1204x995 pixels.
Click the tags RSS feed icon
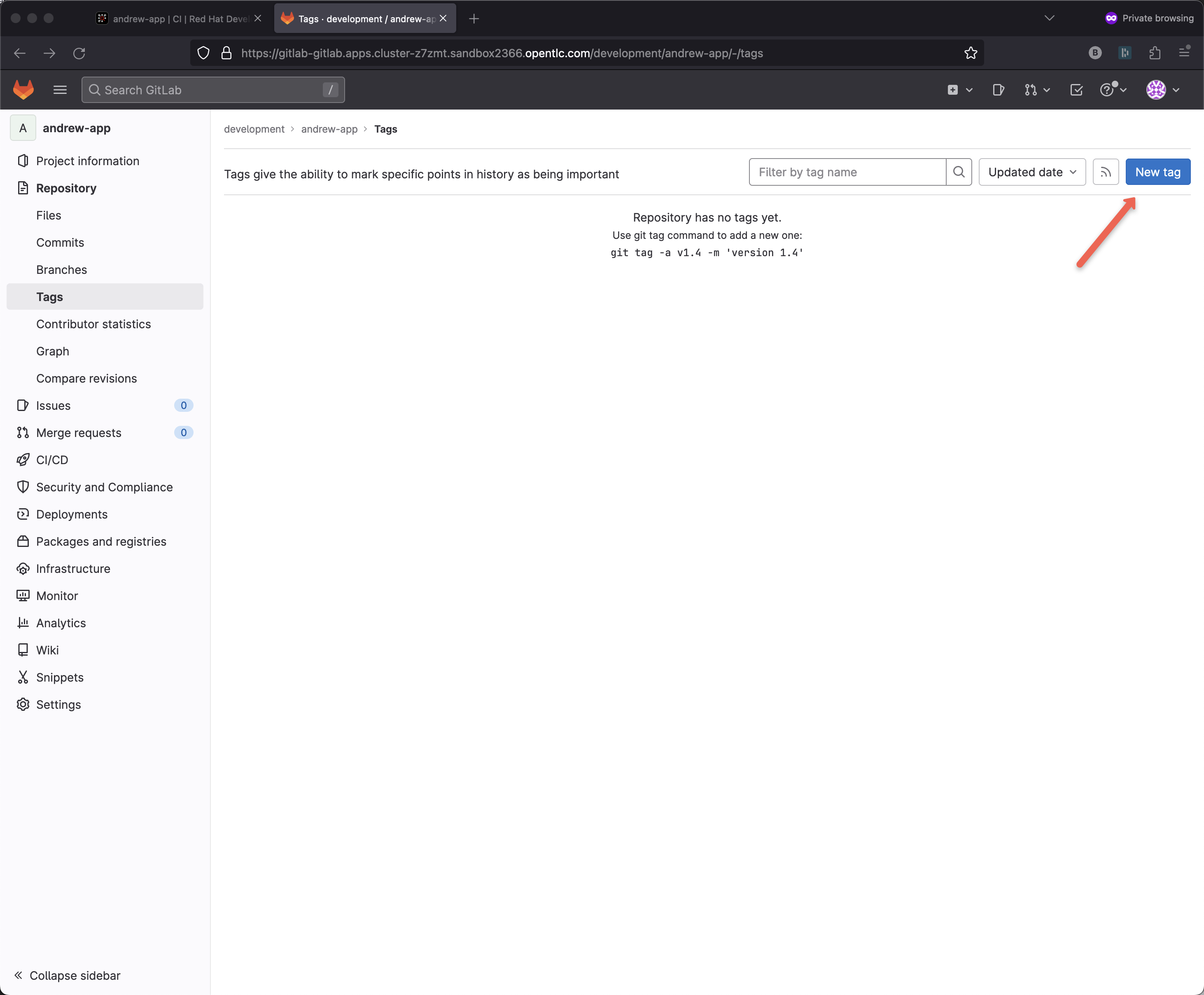click(1106, 172)
